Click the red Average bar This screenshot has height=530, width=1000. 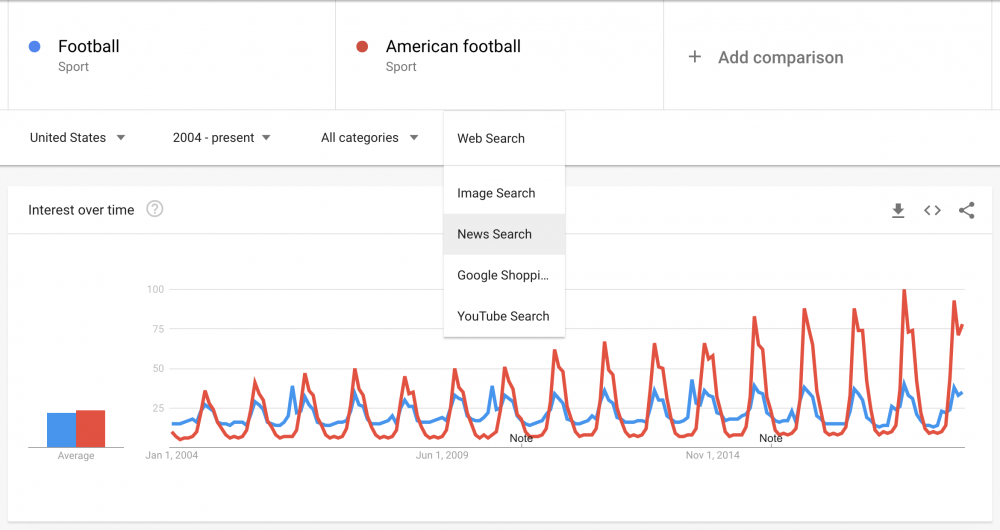pyautogui.click(x=91, y=429)
